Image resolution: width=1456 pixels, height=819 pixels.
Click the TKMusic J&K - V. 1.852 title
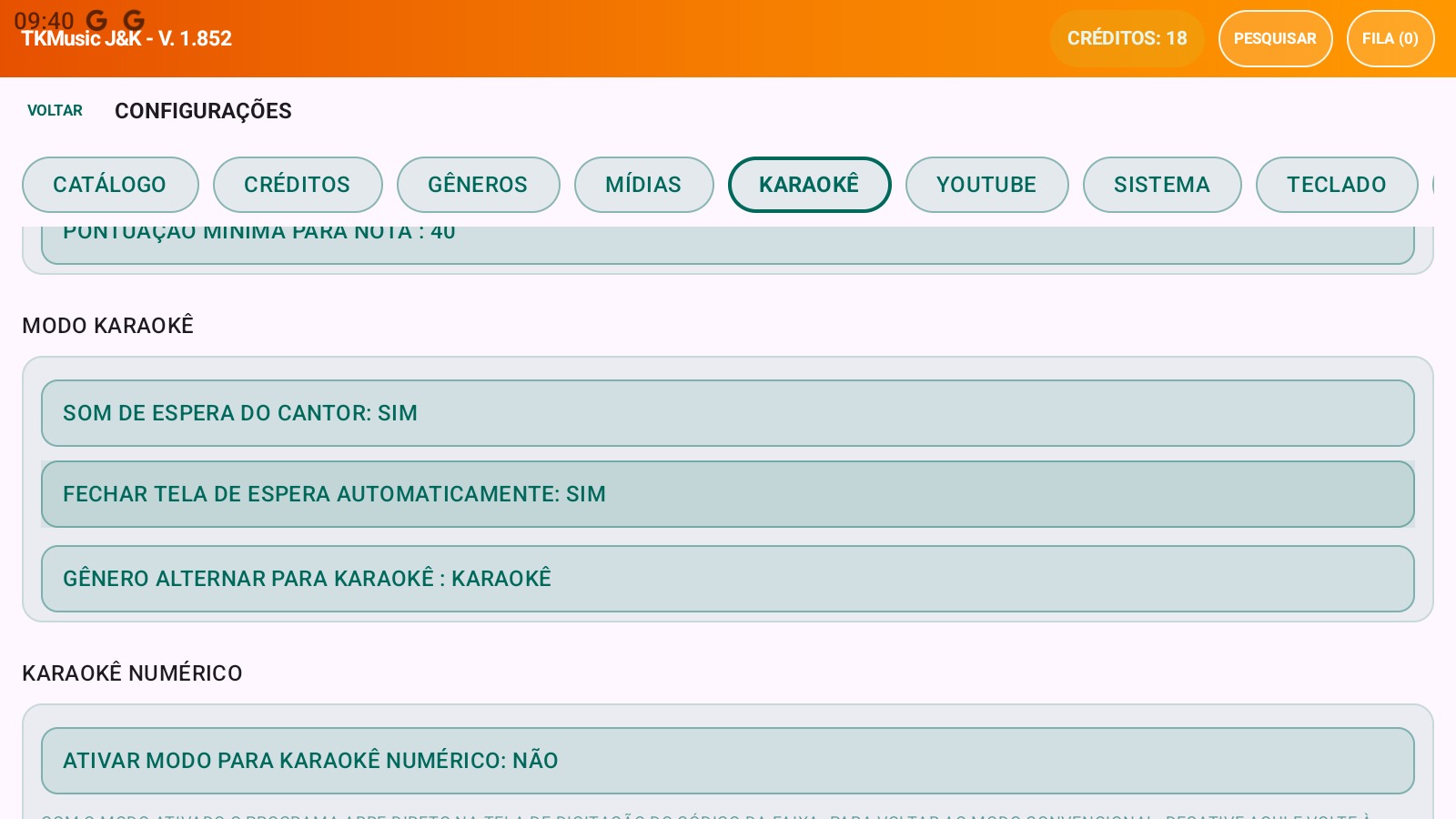click(126, 39)
